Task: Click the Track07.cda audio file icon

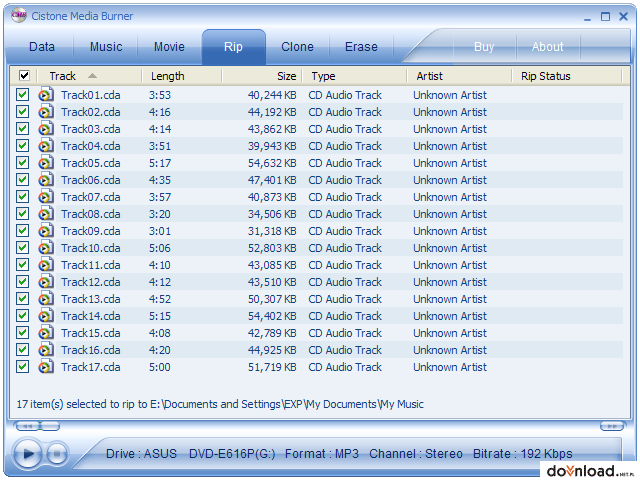Action: click(46, 197)
